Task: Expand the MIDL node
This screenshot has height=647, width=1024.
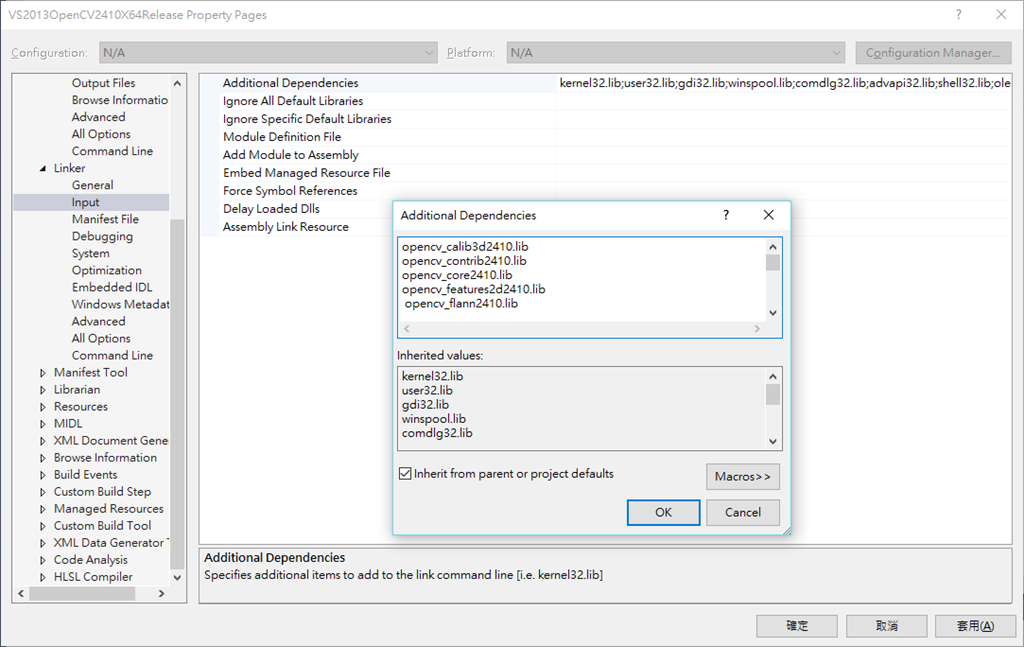Action: [43, 424]
